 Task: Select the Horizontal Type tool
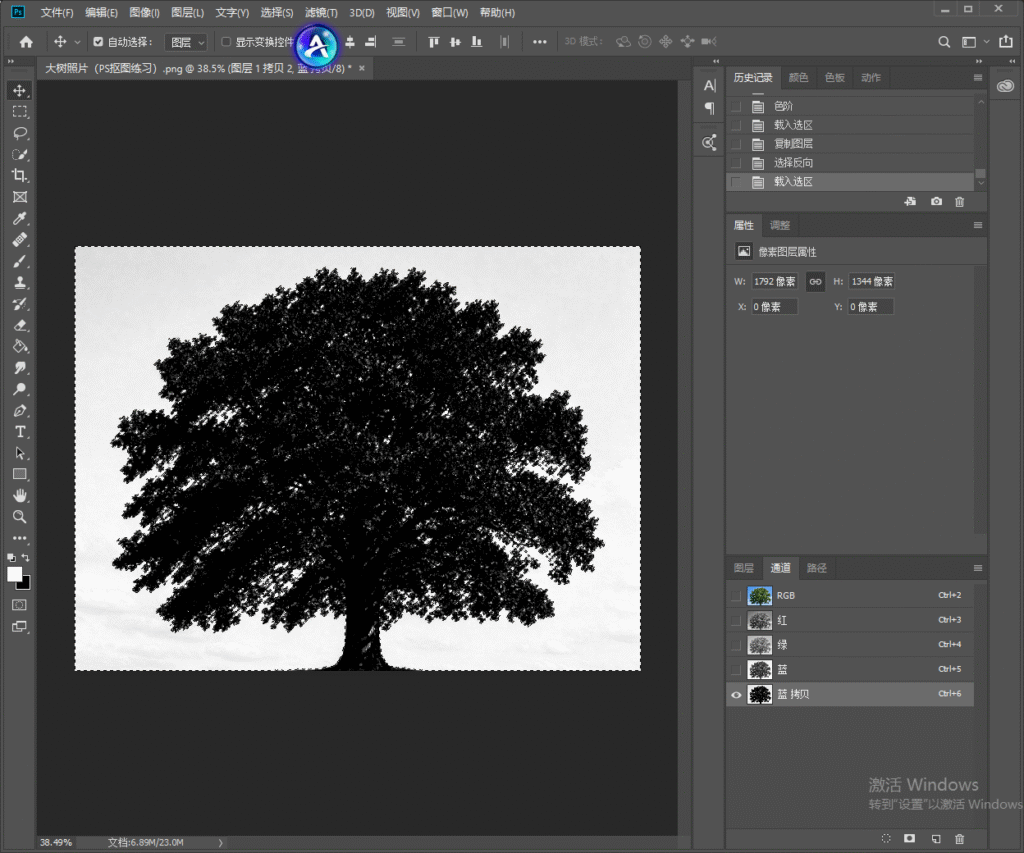pyautogui.click(x=20, y=432)
